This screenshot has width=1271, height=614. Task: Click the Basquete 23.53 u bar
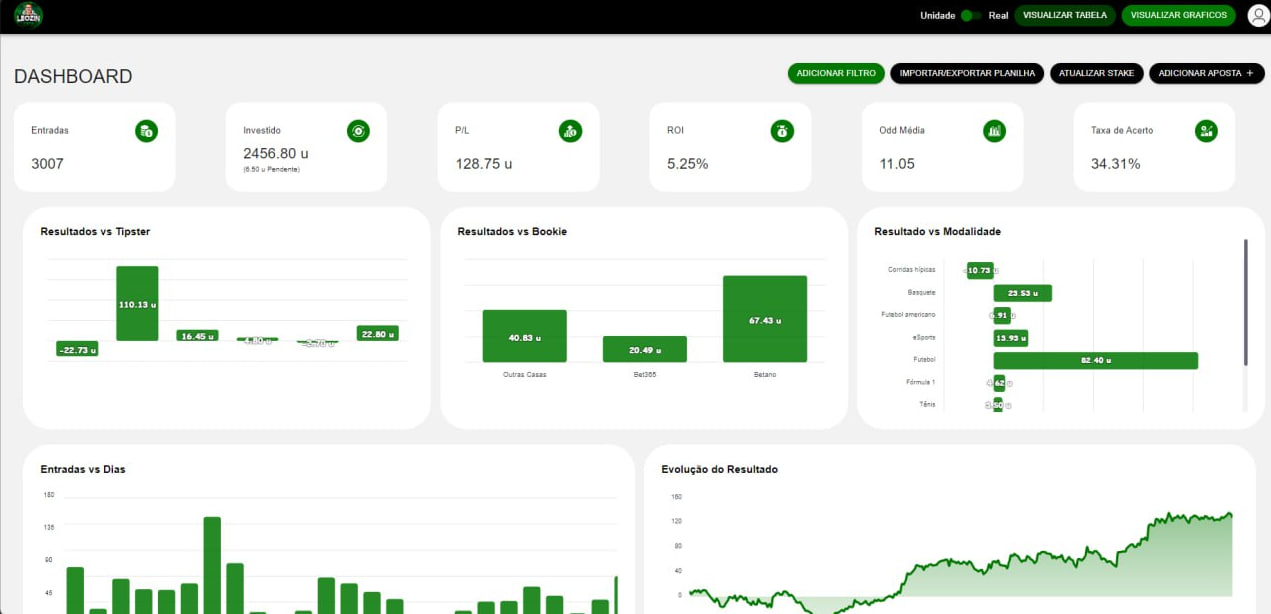coord(1022,293)
